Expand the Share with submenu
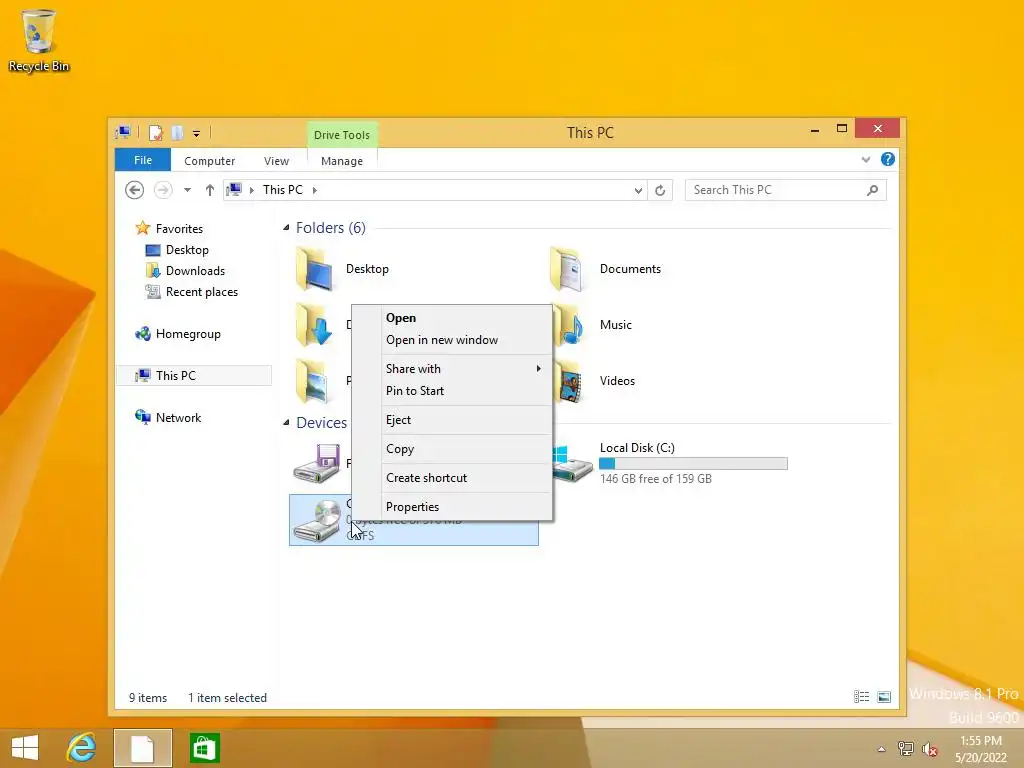Image resolution: width=1024 pixels, height=768 pixels. 452,369
